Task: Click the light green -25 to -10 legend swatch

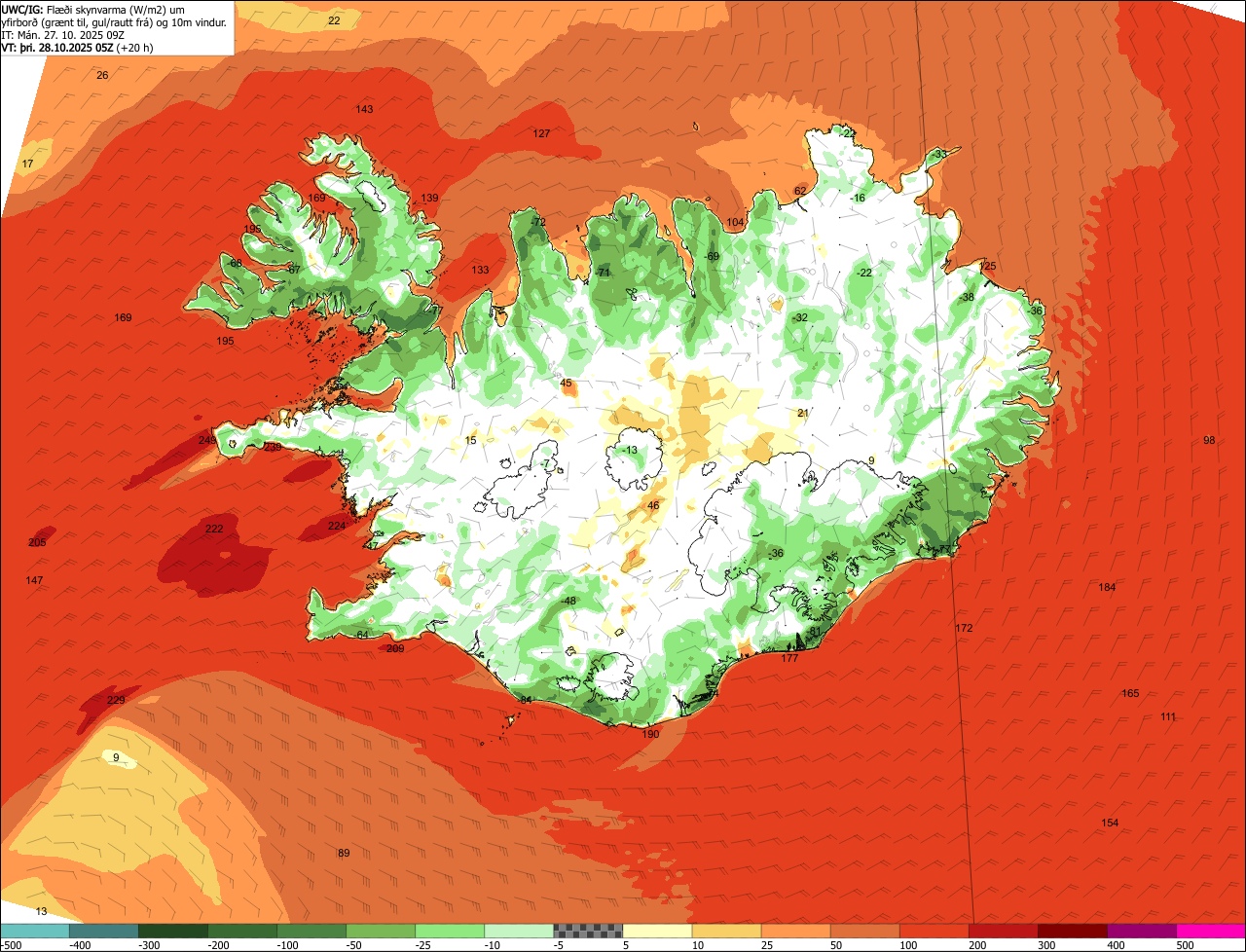Action: [450, 931]
